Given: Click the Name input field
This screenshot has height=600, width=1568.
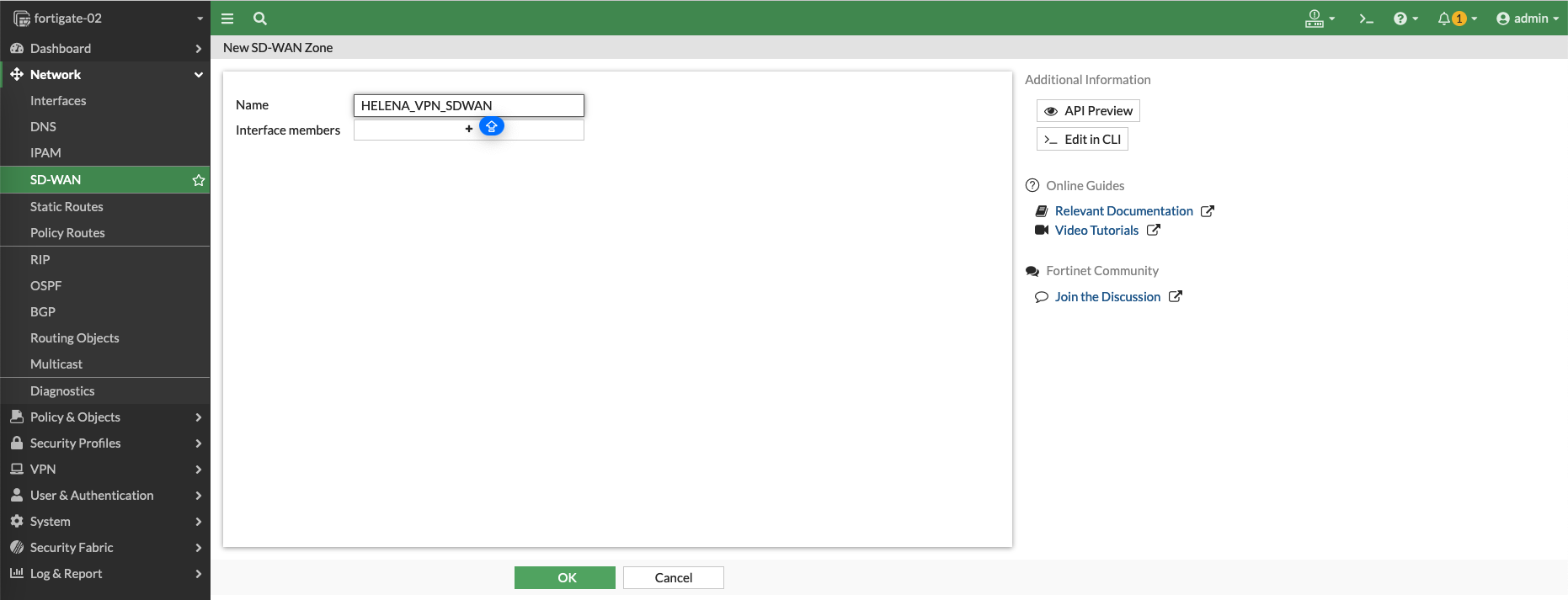Looking at the screenshot, I should tap(468, 105).
